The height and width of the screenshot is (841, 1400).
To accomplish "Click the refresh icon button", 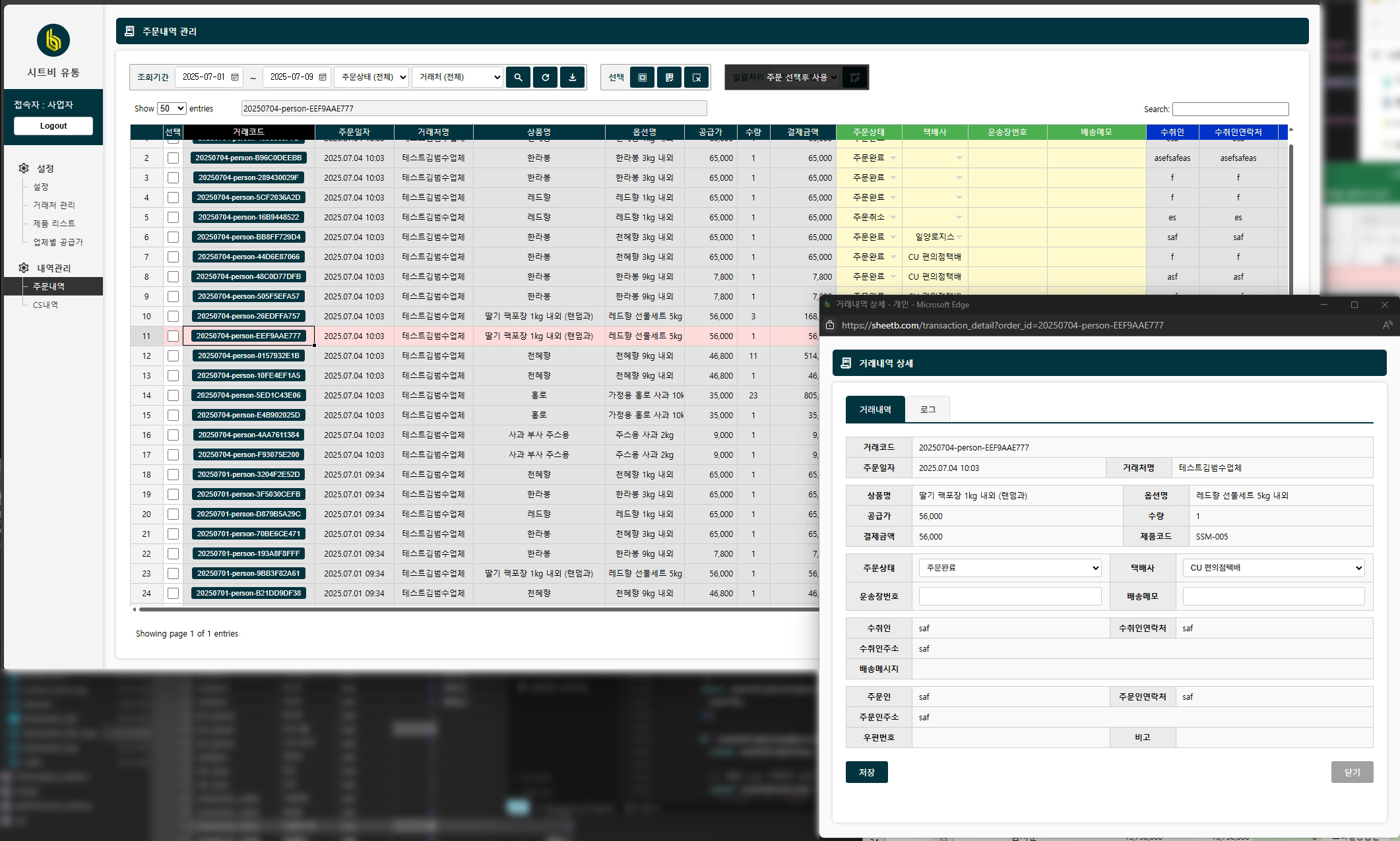I will 545,77.
